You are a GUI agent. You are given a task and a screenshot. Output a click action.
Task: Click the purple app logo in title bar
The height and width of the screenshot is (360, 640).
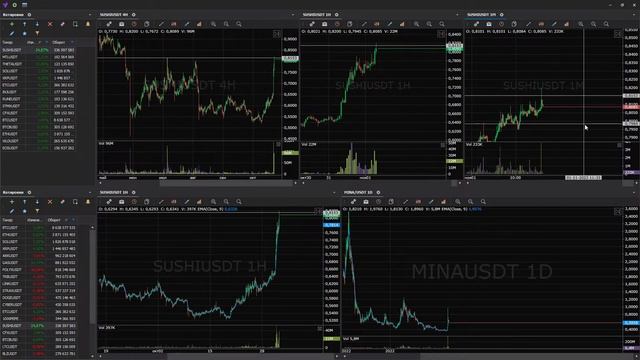[5, 4]
